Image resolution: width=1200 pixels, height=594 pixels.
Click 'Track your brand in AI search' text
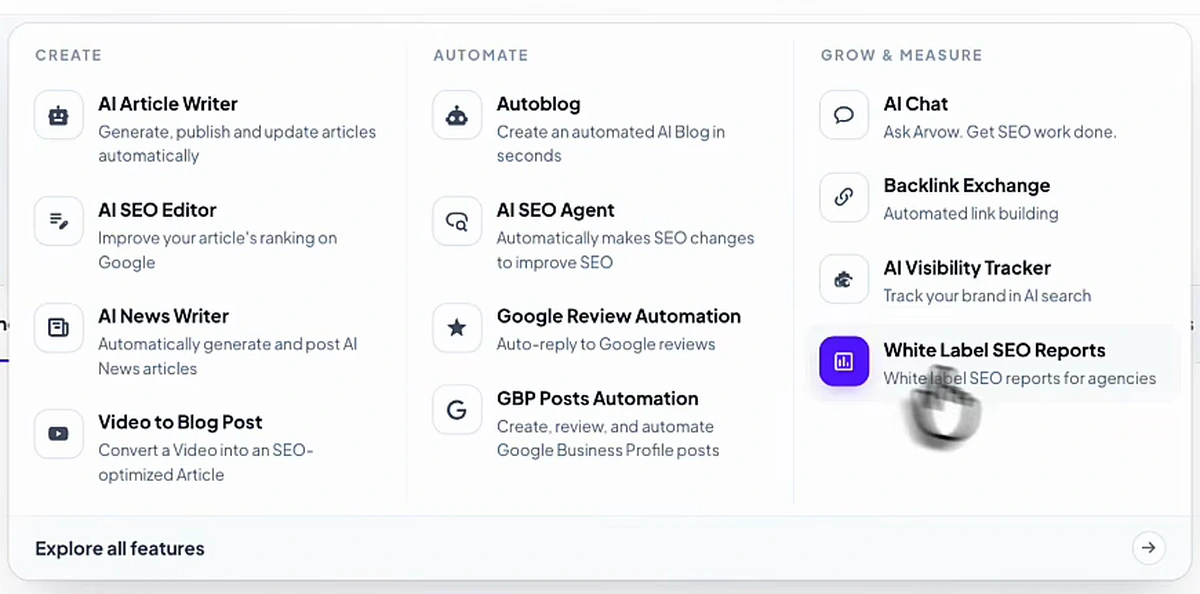(987, 296)
